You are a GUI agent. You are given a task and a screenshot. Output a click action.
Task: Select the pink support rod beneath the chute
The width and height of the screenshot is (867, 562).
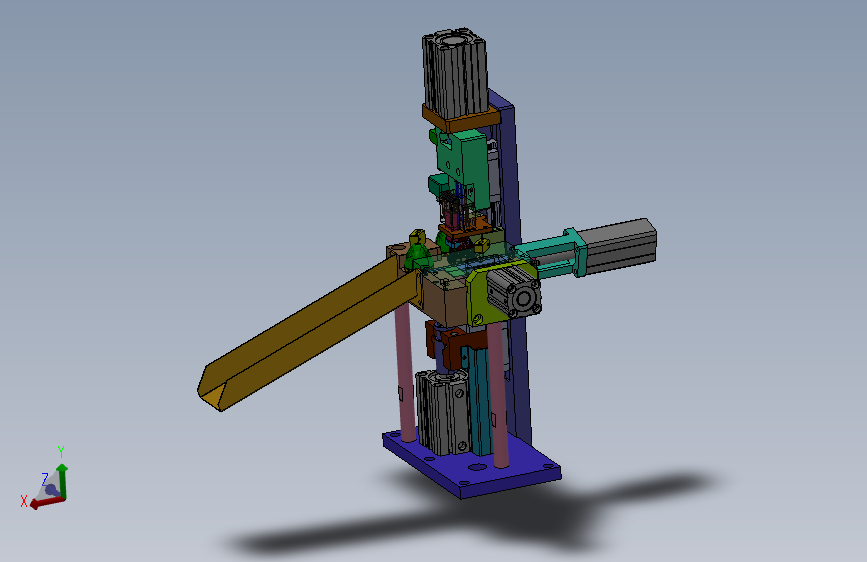pyautogui.click(x=406, y=373)
